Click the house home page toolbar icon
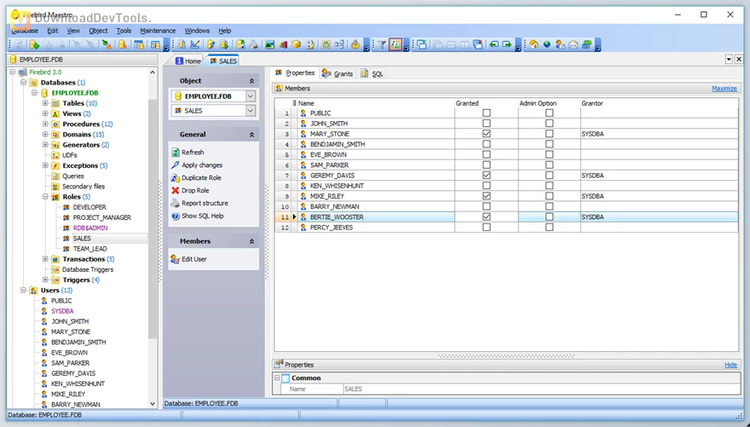 coord(534,45)
